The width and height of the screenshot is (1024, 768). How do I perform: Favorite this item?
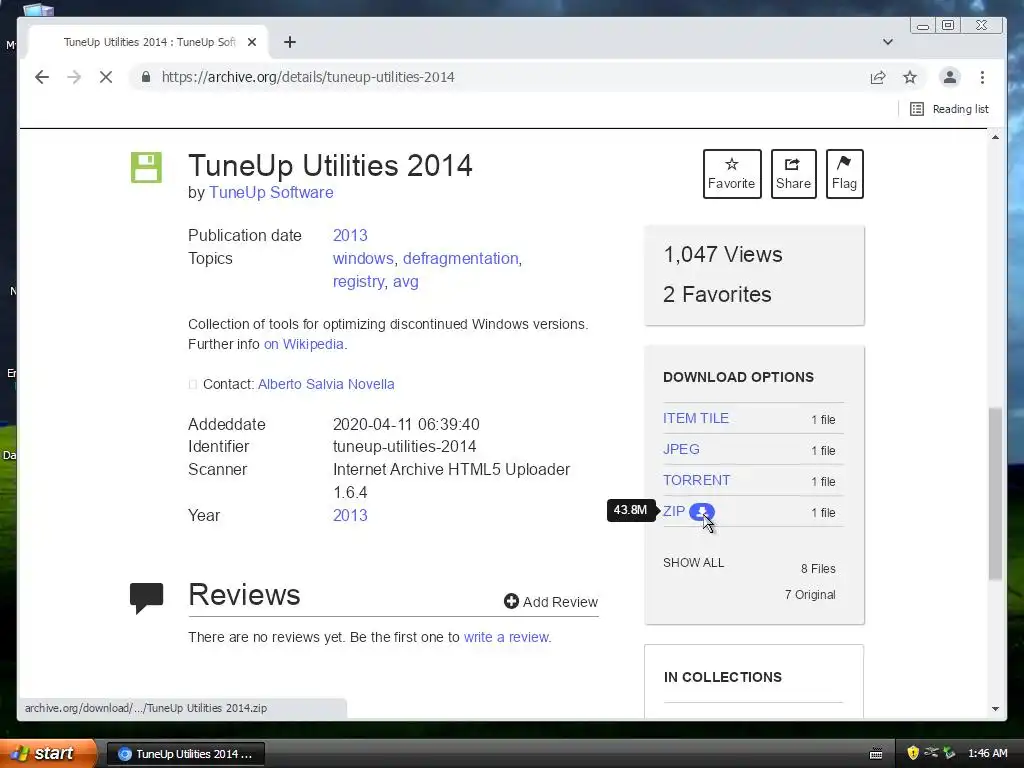tap(732, 174)
